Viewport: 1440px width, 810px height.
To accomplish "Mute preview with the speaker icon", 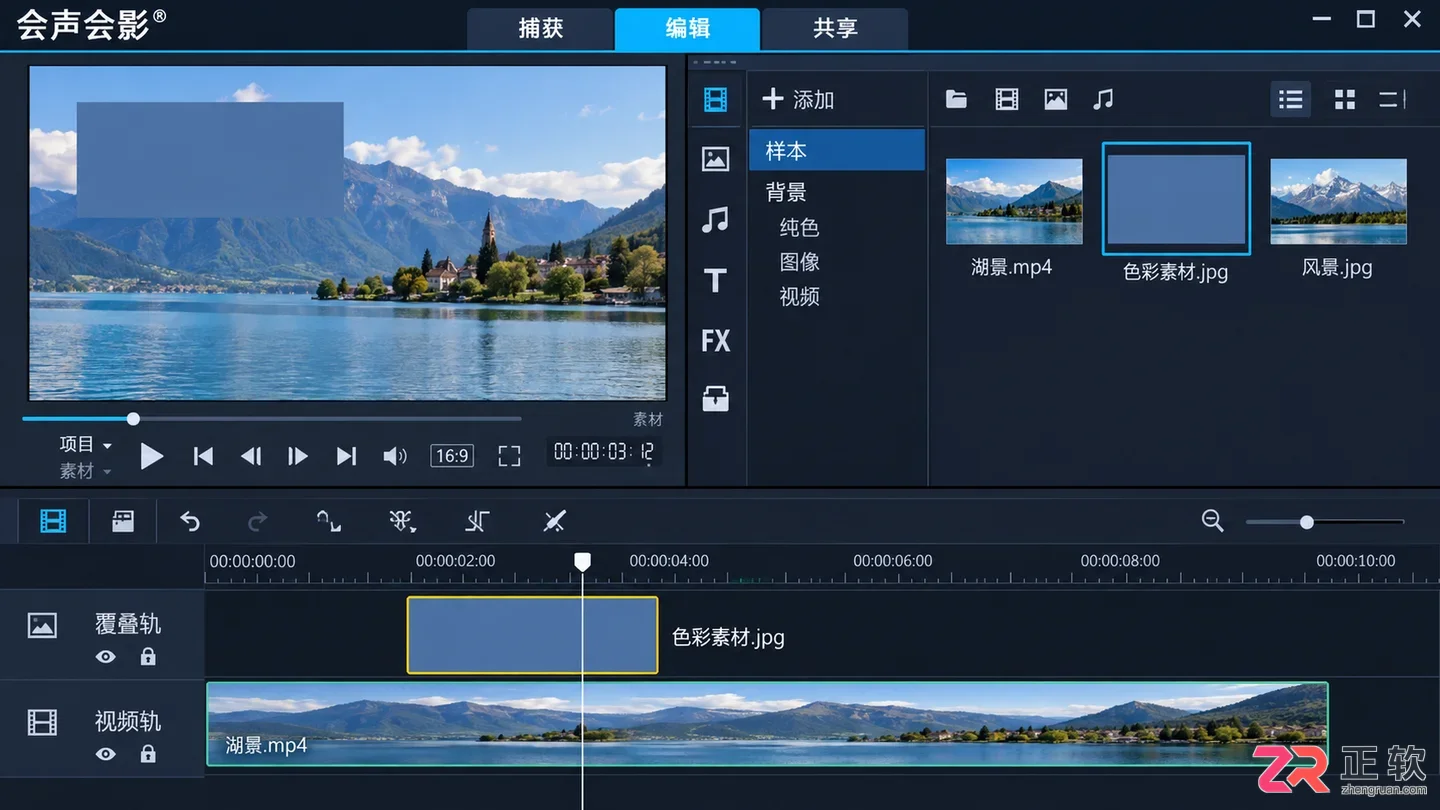I will (x=395, y=456).
